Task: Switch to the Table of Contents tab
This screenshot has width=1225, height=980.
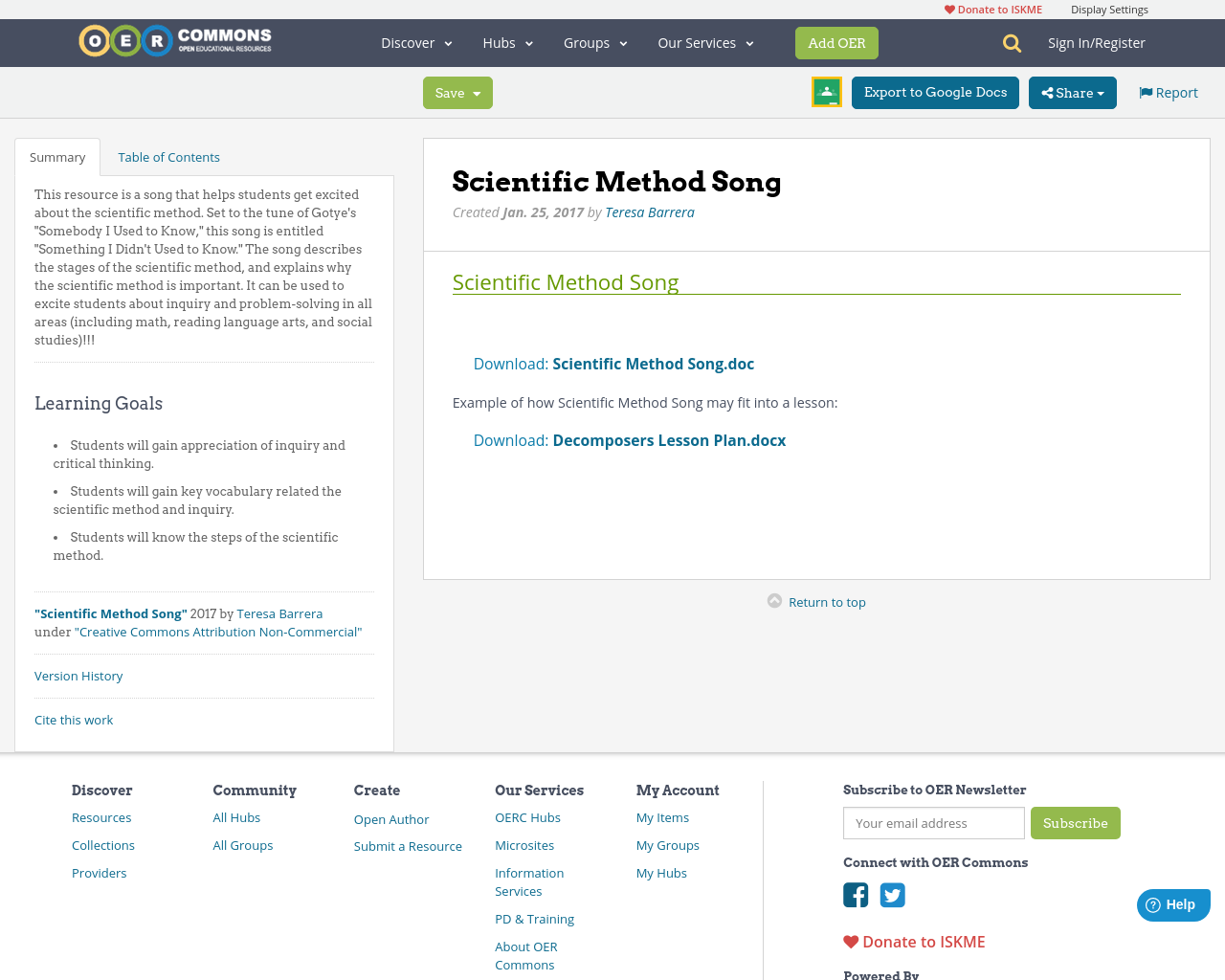Action: tap(167, 155)
